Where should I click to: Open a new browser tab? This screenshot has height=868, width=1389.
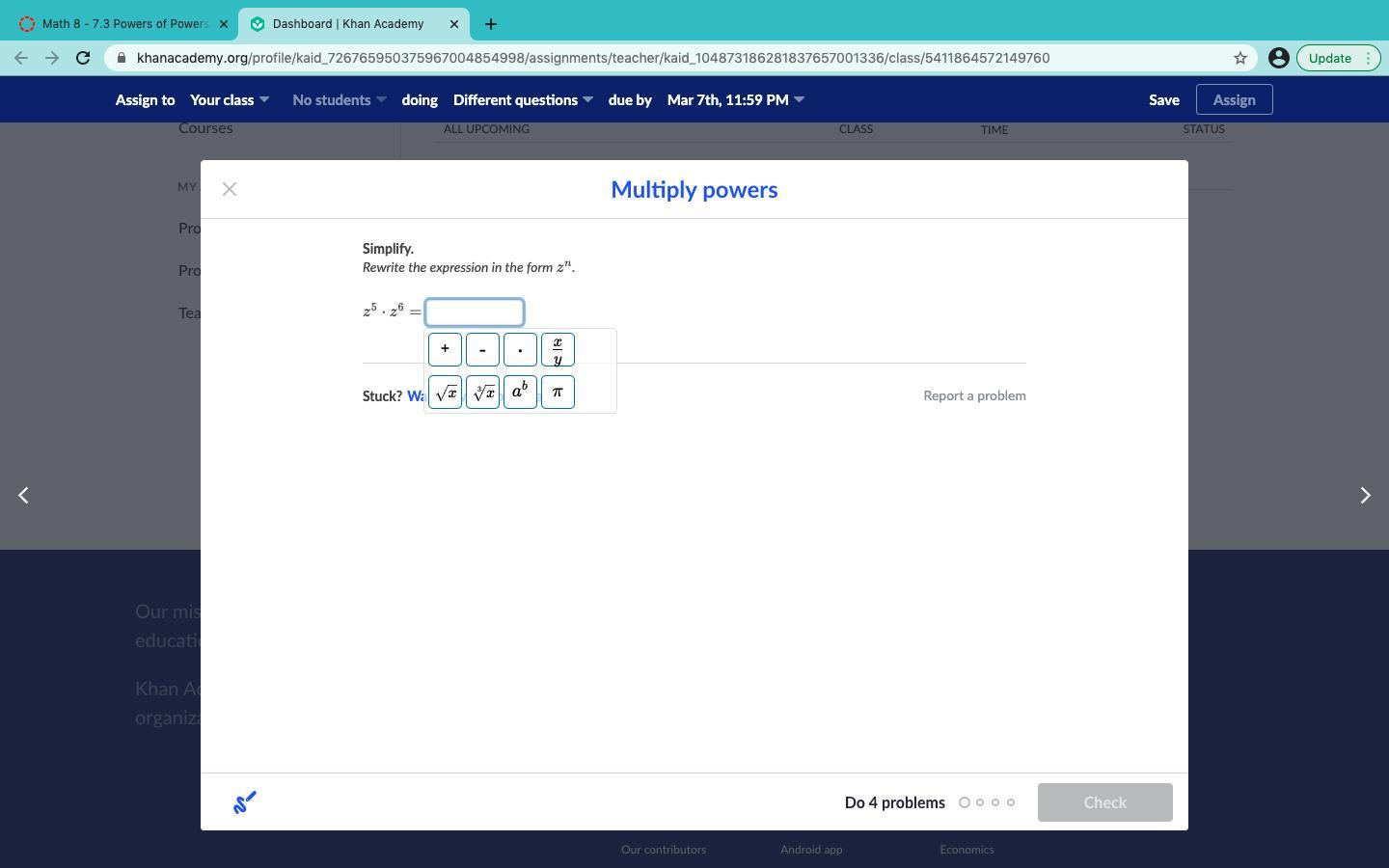click(490, 24)
